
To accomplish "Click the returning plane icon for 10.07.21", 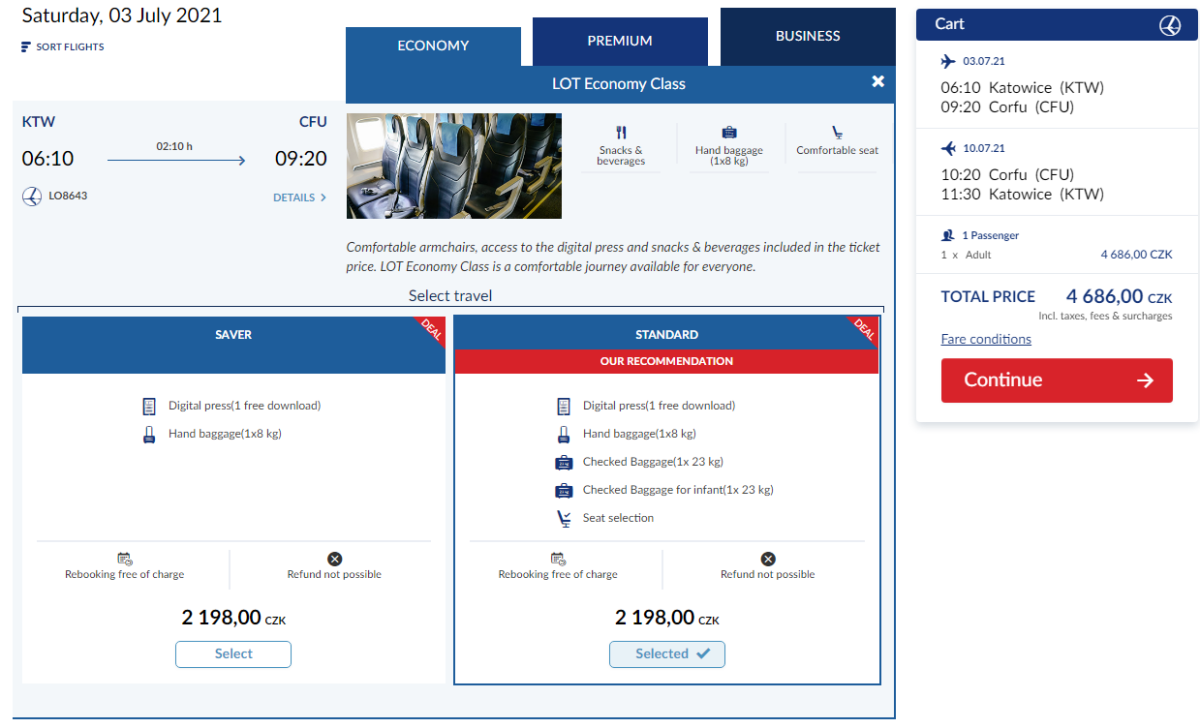I will click(x=949, y=149).
